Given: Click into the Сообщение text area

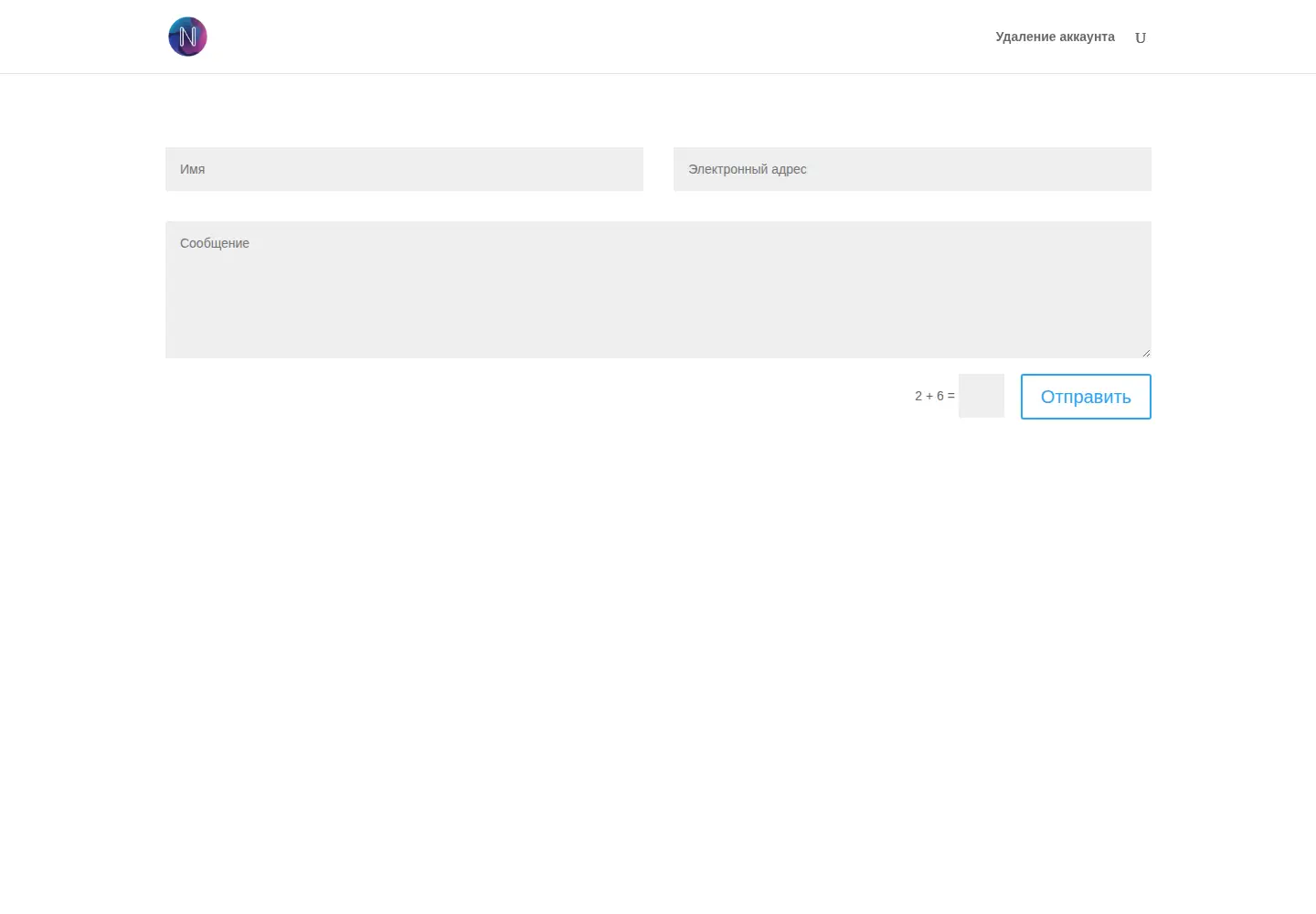Looking at the screenshot, I should point(658,290).
